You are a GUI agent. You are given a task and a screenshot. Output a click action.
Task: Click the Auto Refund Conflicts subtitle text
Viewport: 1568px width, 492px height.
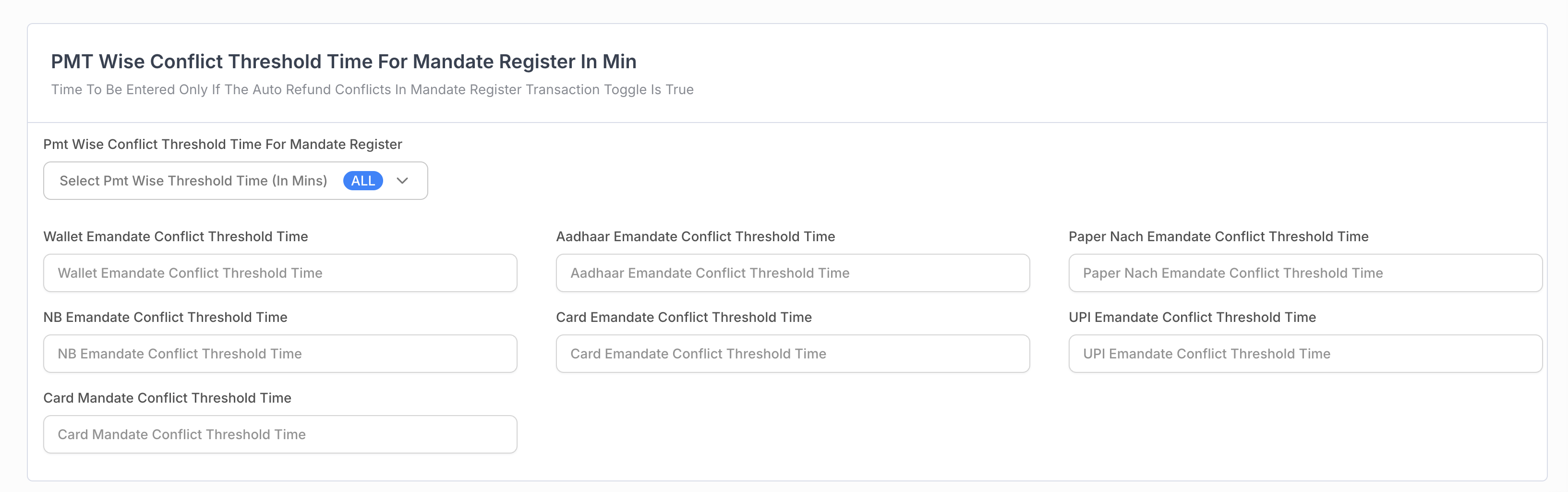click(373, 89)
